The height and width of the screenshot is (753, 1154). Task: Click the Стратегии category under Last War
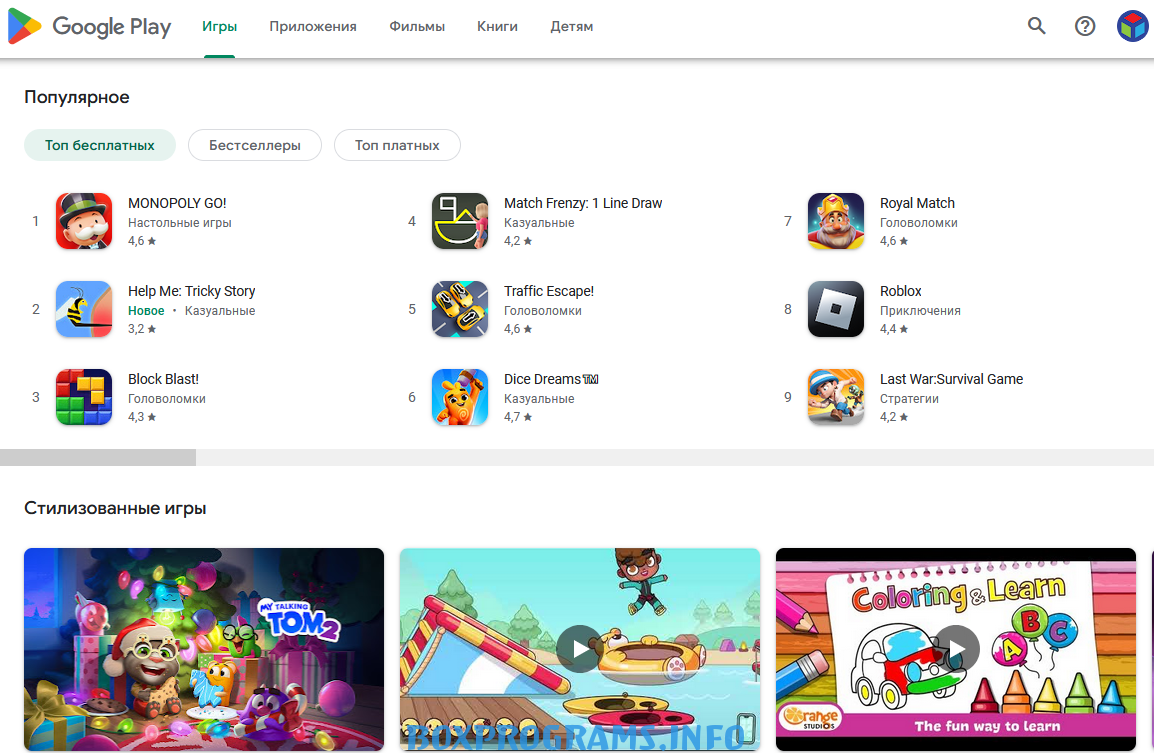pyautogui.click(x=909, y=399)
